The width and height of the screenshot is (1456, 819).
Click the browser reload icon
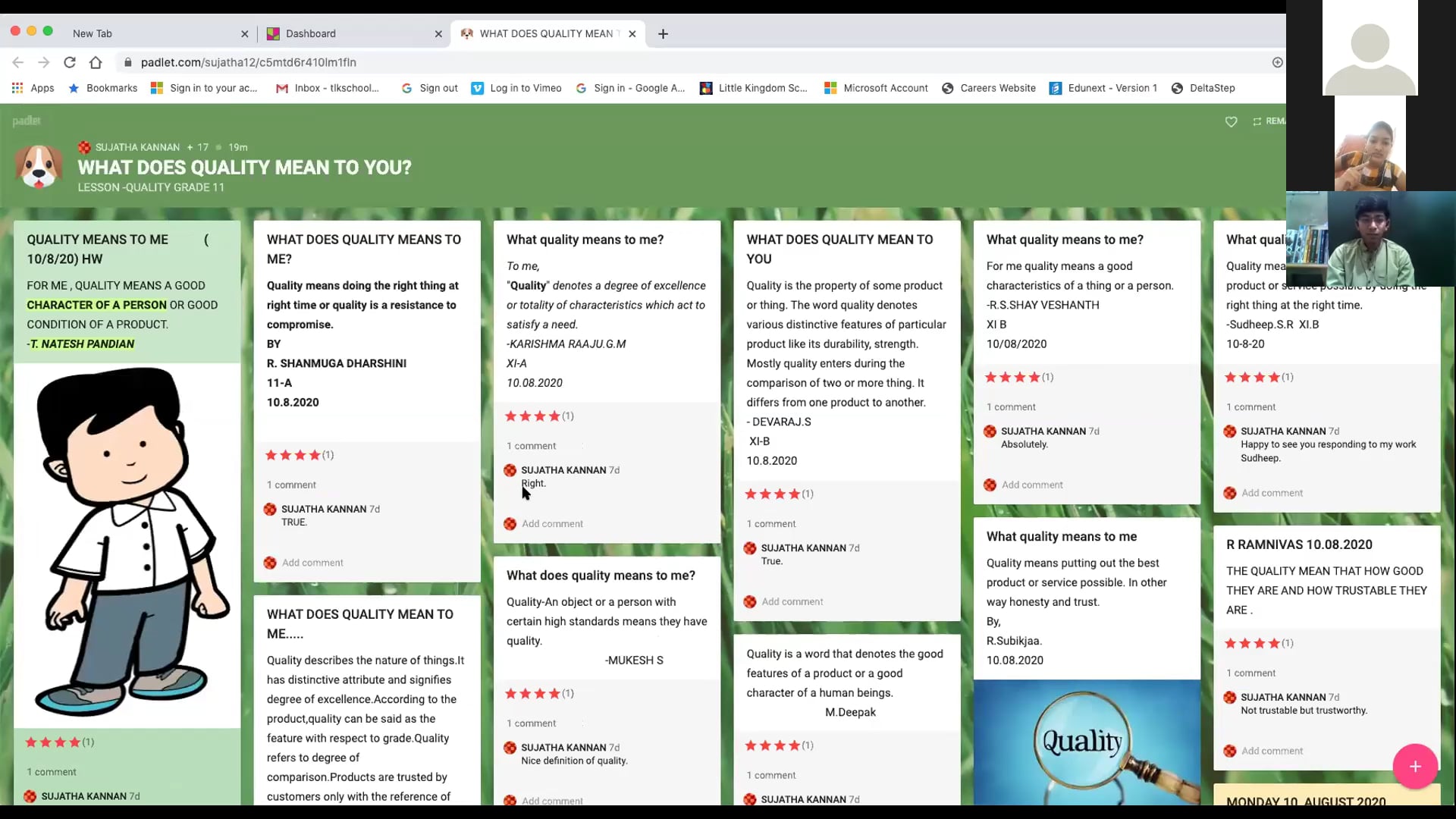pyautogui.click(x=69, y=62)
